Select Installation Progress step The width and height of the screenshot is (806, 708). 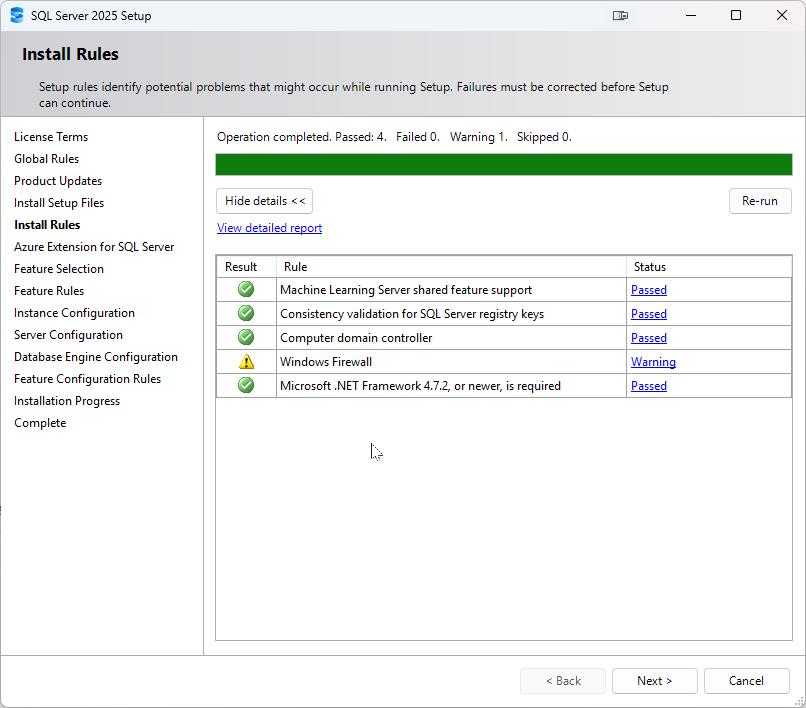tap(67, 401)
